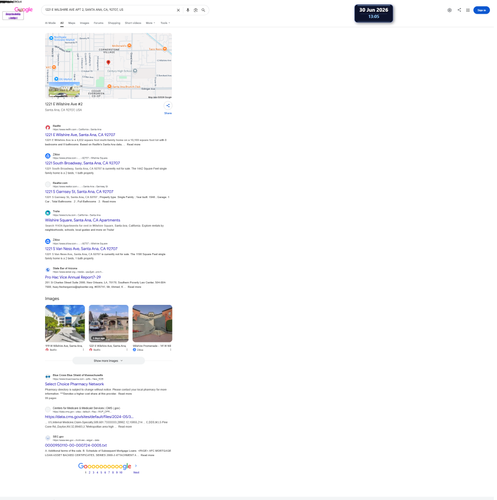The height and width of the screenshot is (500, 497).
Task: Select the All results tab
Action: click(x=62, y=23)
